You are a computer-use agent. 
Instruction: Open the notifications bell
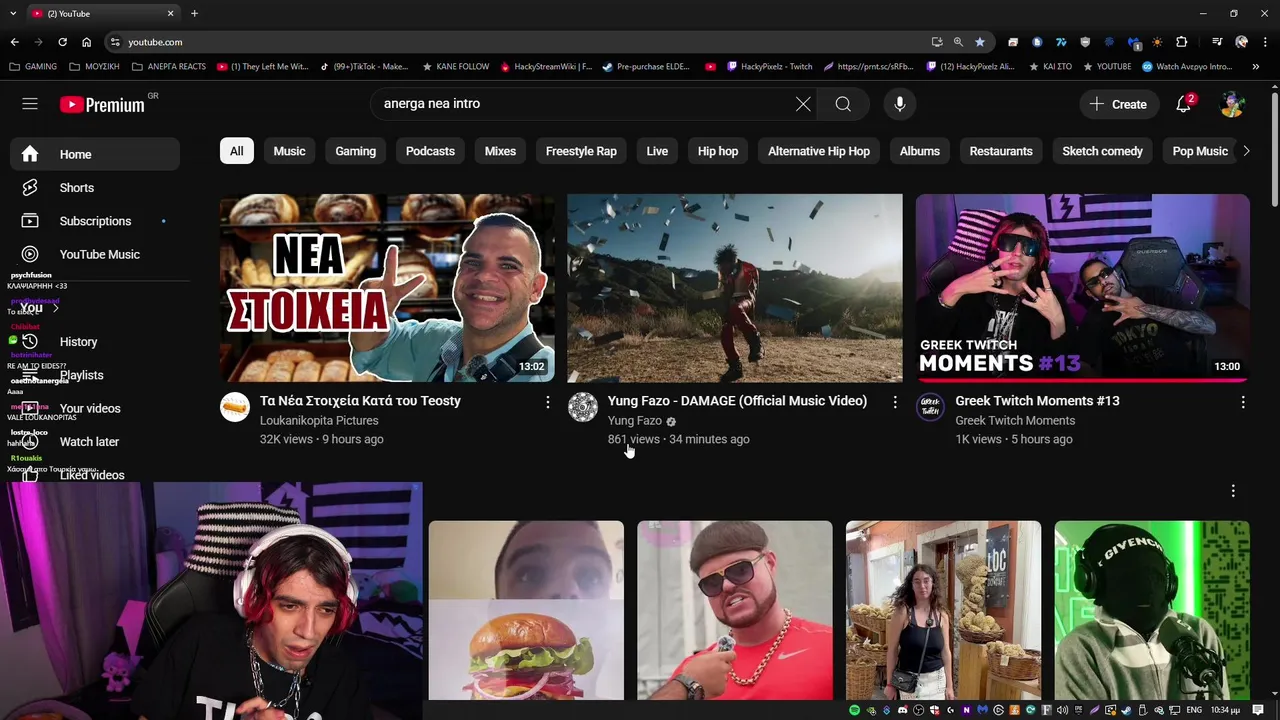click(x=1184, y=104)
